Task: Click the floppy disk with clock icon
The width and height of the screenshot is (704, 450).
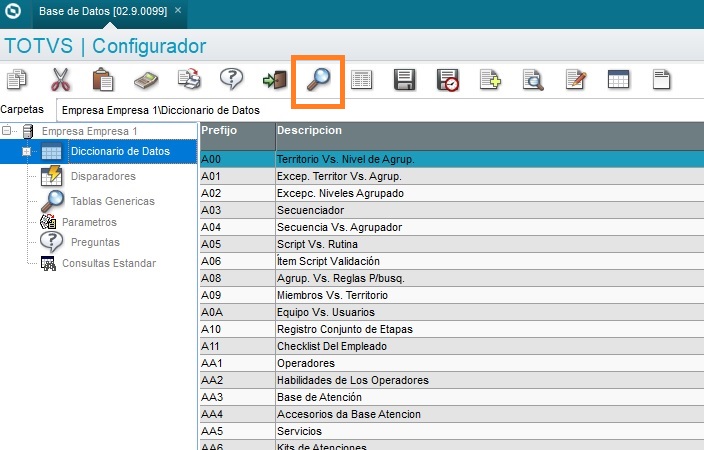Action: click(448, 80)
